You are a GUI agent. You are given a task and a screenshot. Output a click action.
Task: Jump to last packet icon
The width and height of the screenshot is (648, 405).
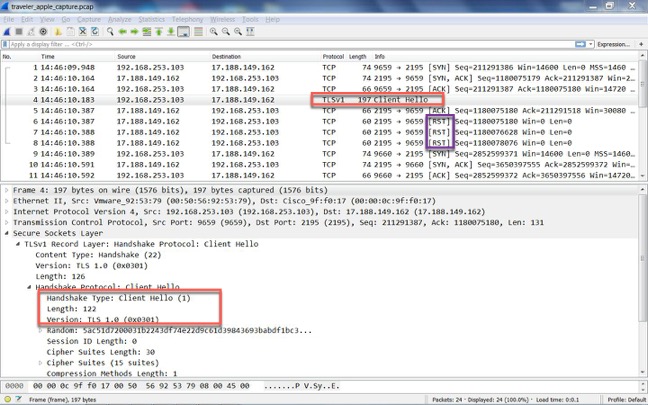[171, 32]
